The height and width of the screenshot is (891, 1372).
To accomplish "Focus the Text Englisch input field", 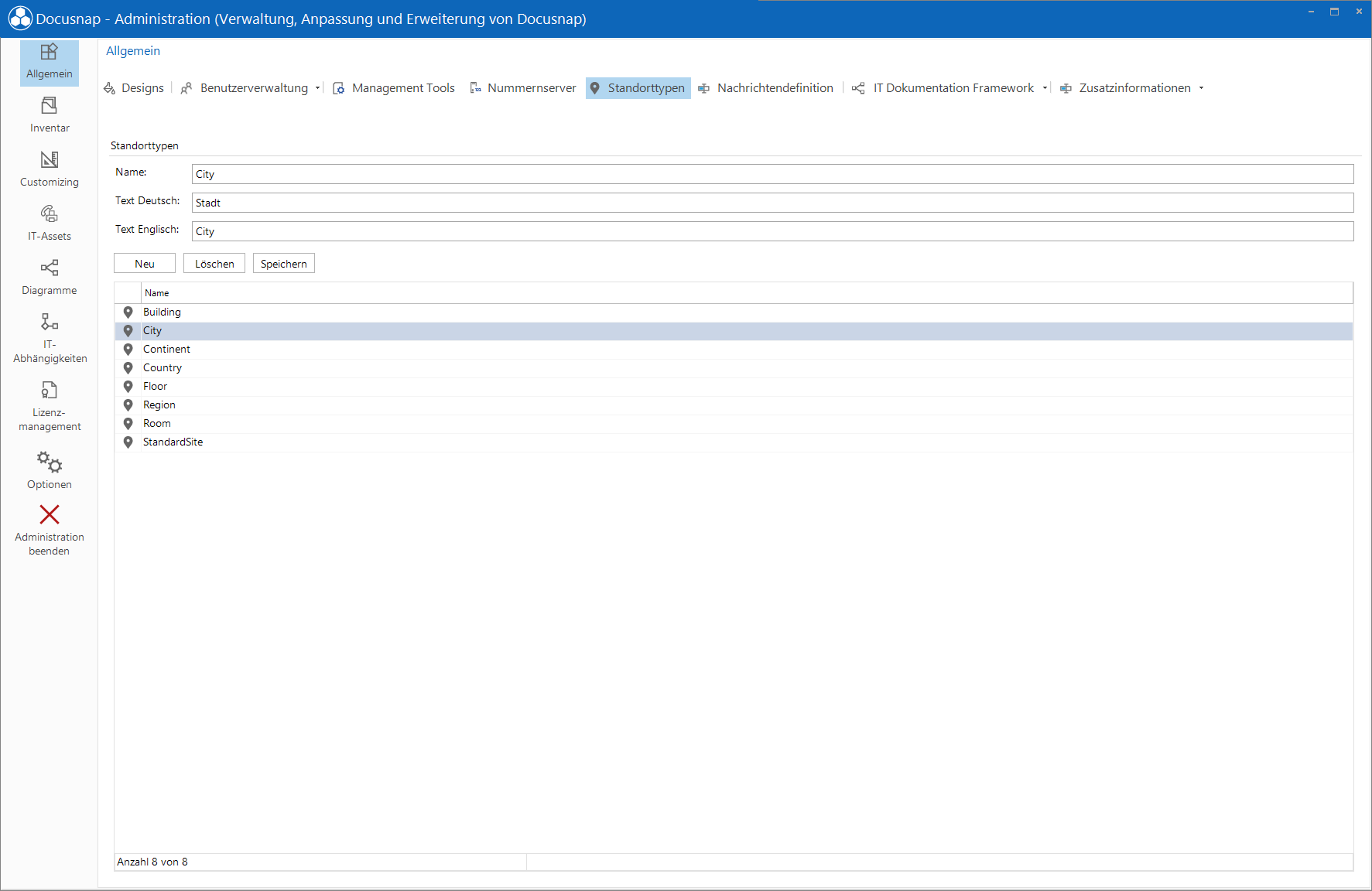I will click(x=772, y=231).
